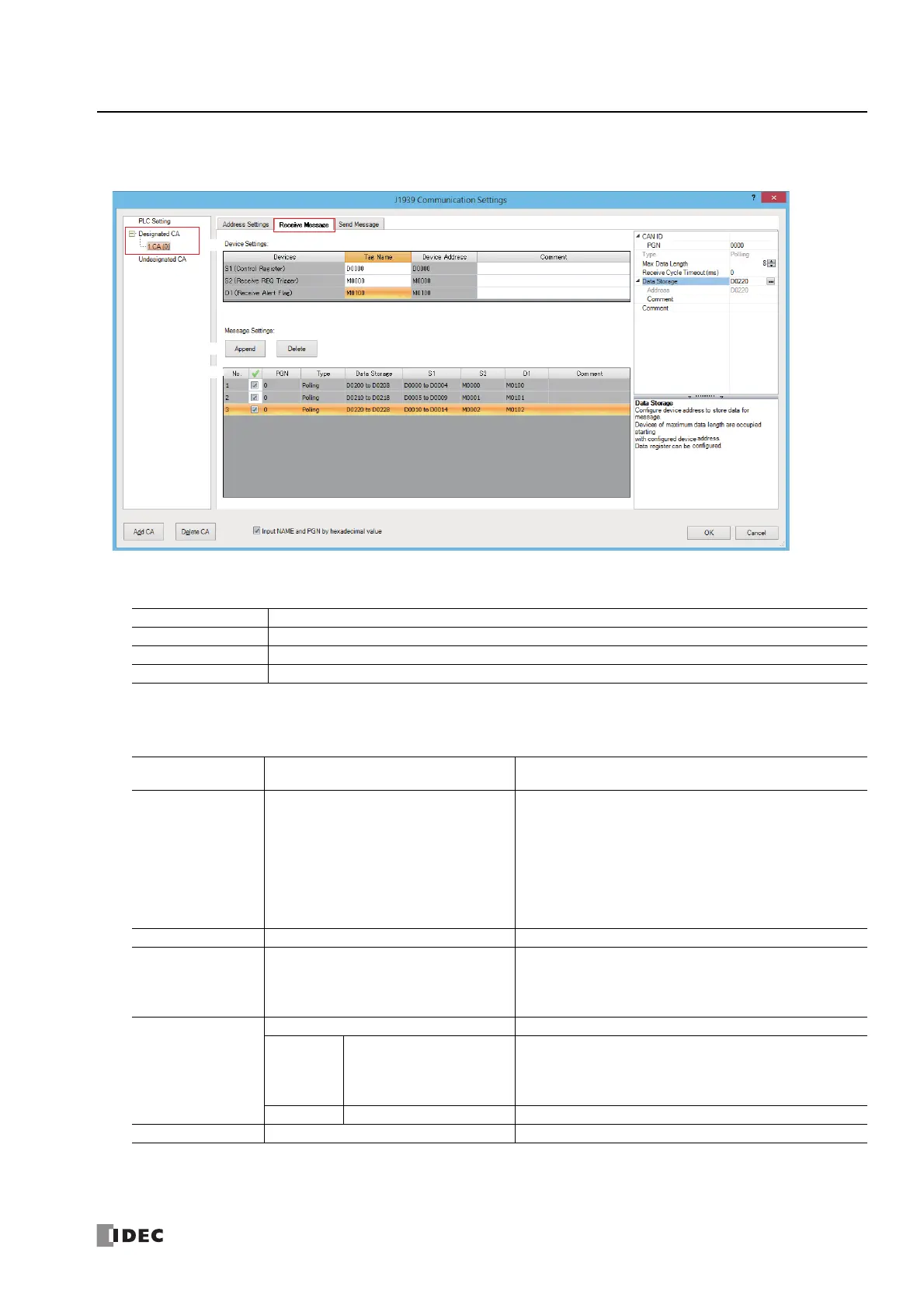Click Data Storage column header in message table

(x=373, y=374)
